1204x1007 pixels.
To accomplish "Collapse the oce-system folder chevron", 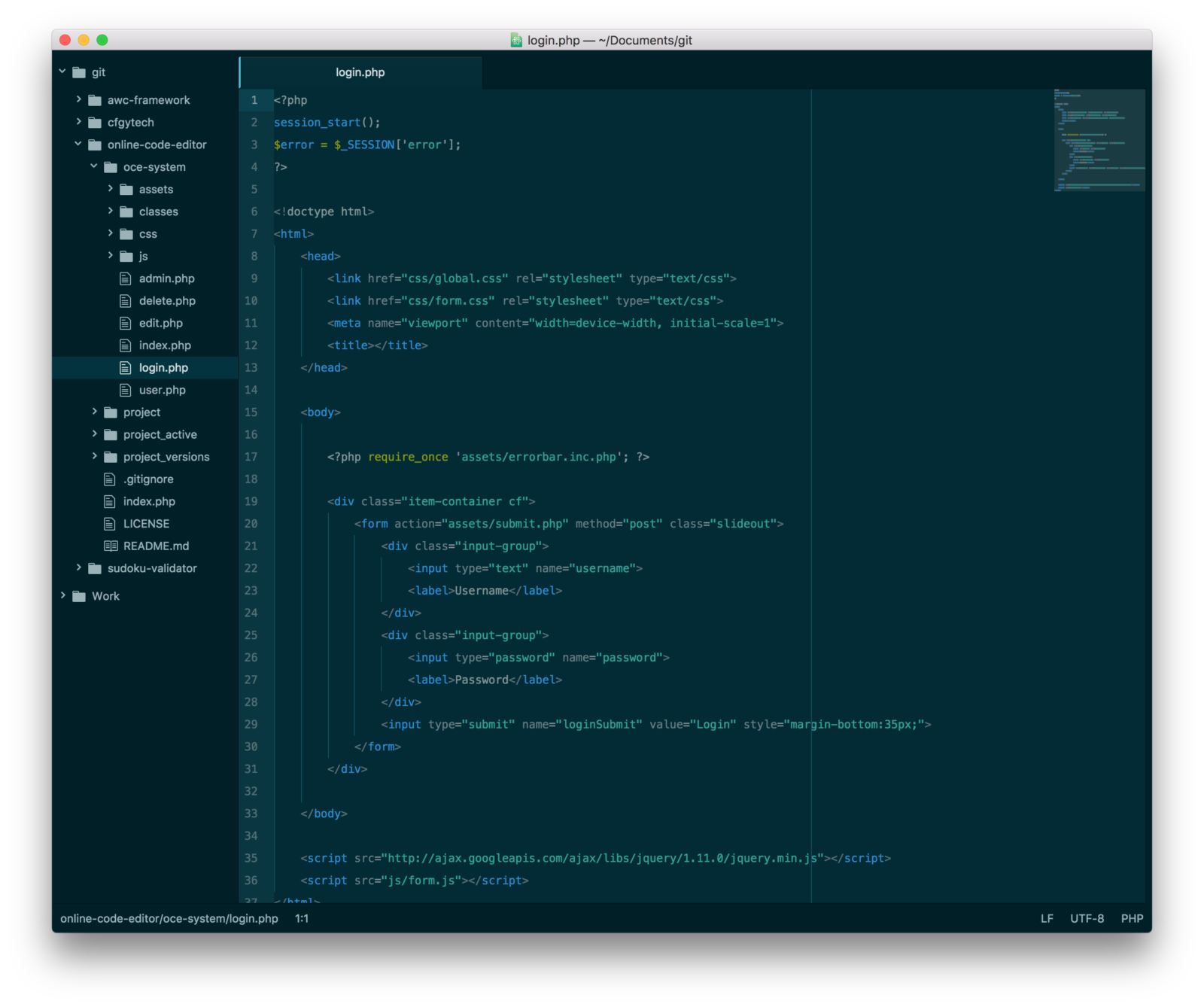I will 94,166.
